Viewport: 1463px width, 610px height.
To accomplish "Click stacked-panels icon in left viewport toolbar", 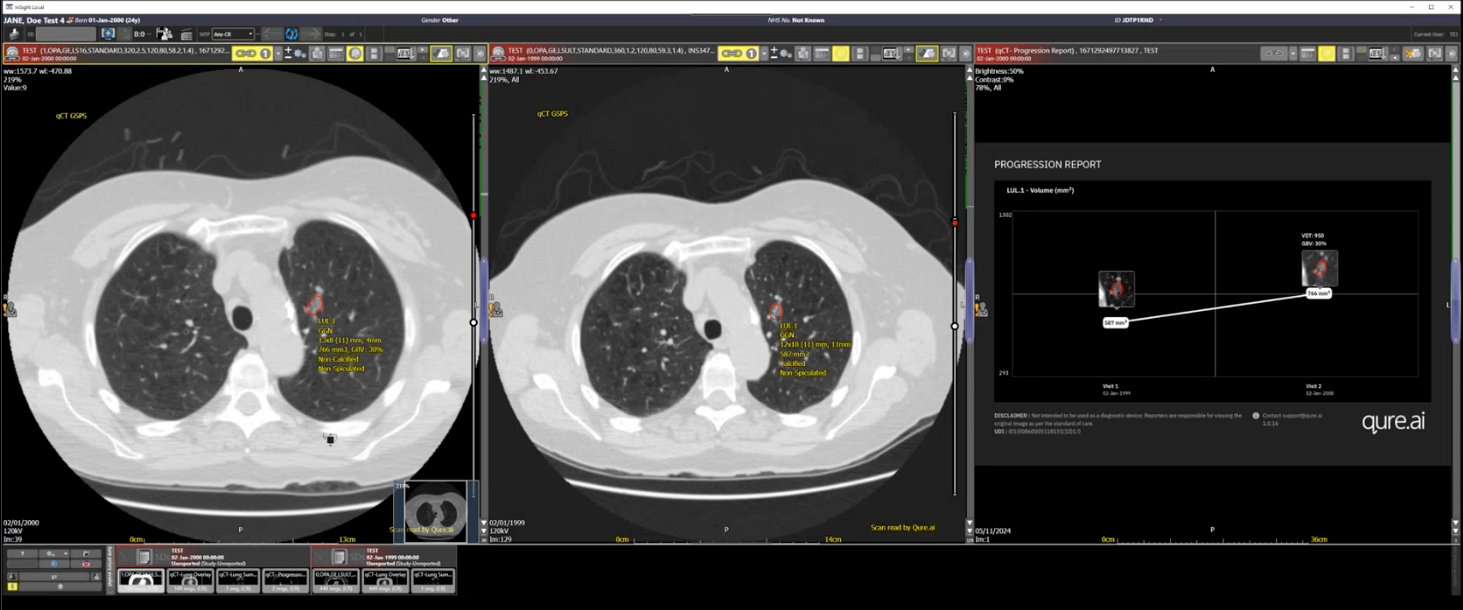I will pyautogui.click(x=374, y=53).
